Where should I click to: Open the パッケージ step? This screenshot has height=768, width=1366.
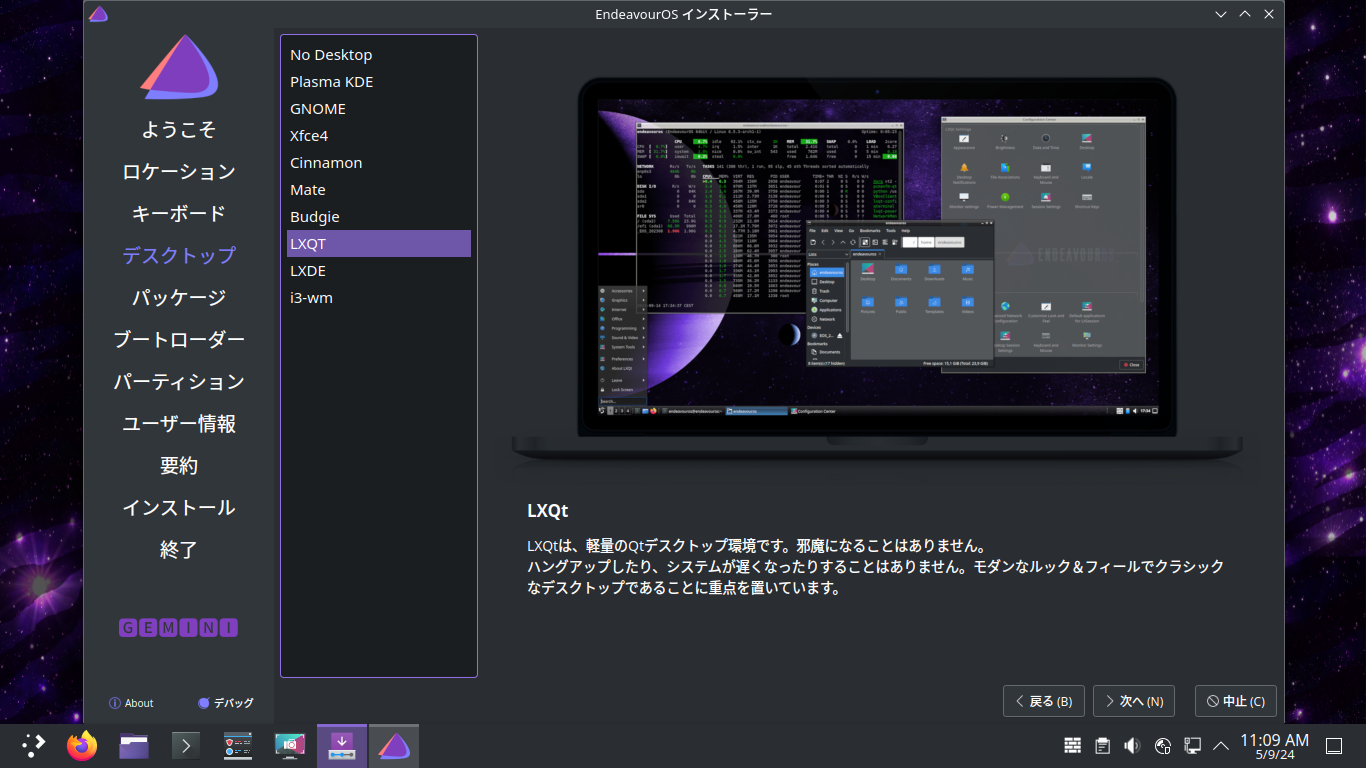(179, 298)
